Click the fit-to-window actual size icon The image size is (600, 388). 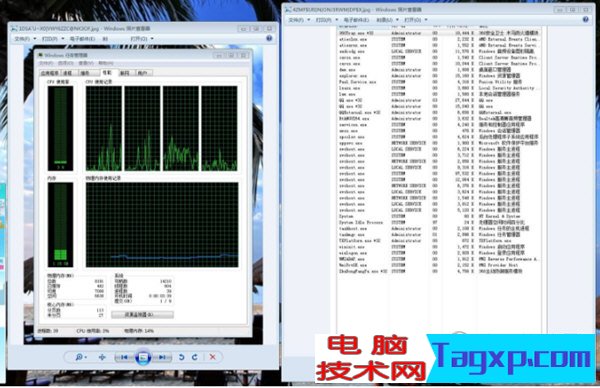(102, 357)
